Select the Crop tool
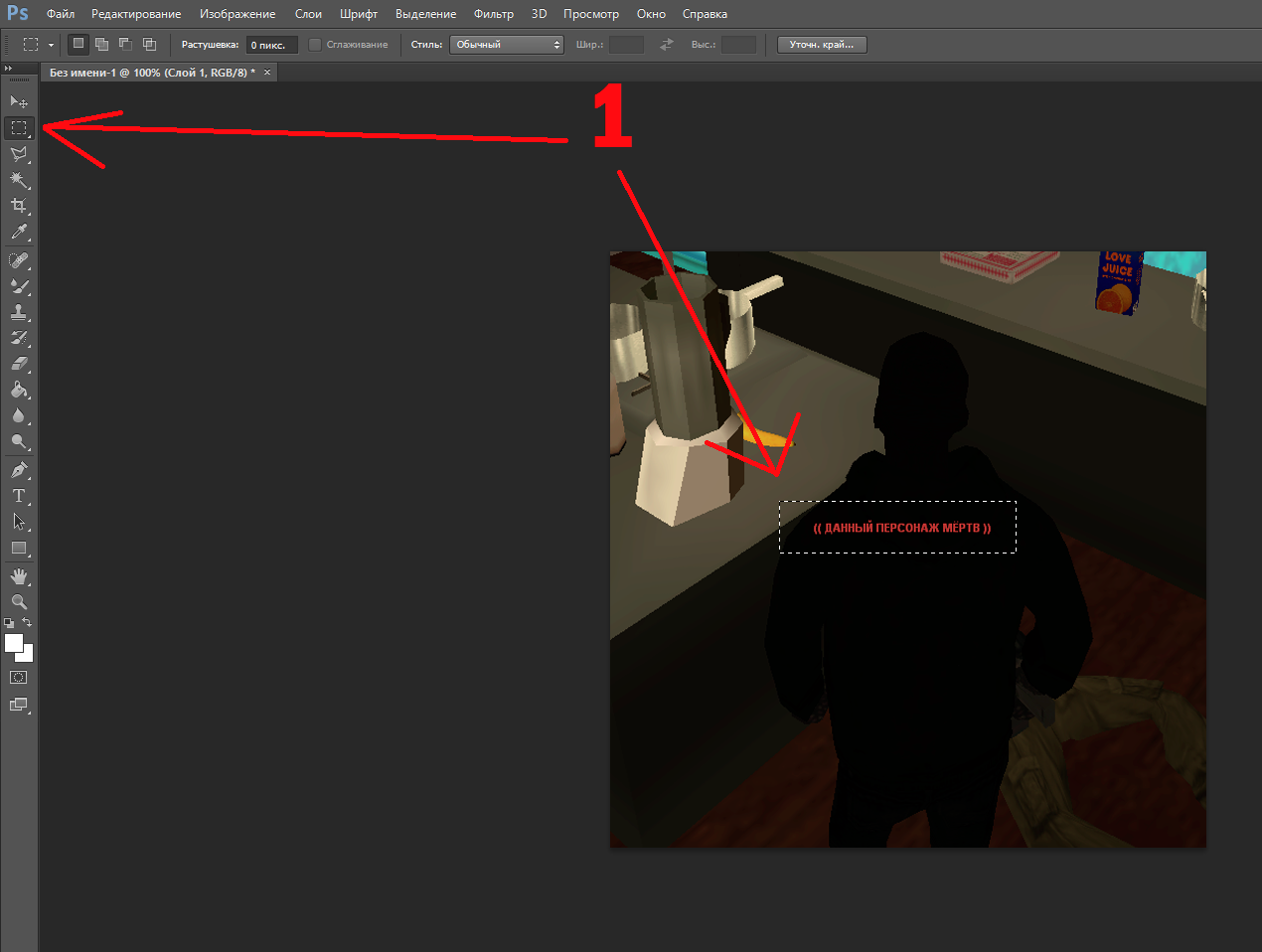The image size is (1262, 952). [18, 206]
